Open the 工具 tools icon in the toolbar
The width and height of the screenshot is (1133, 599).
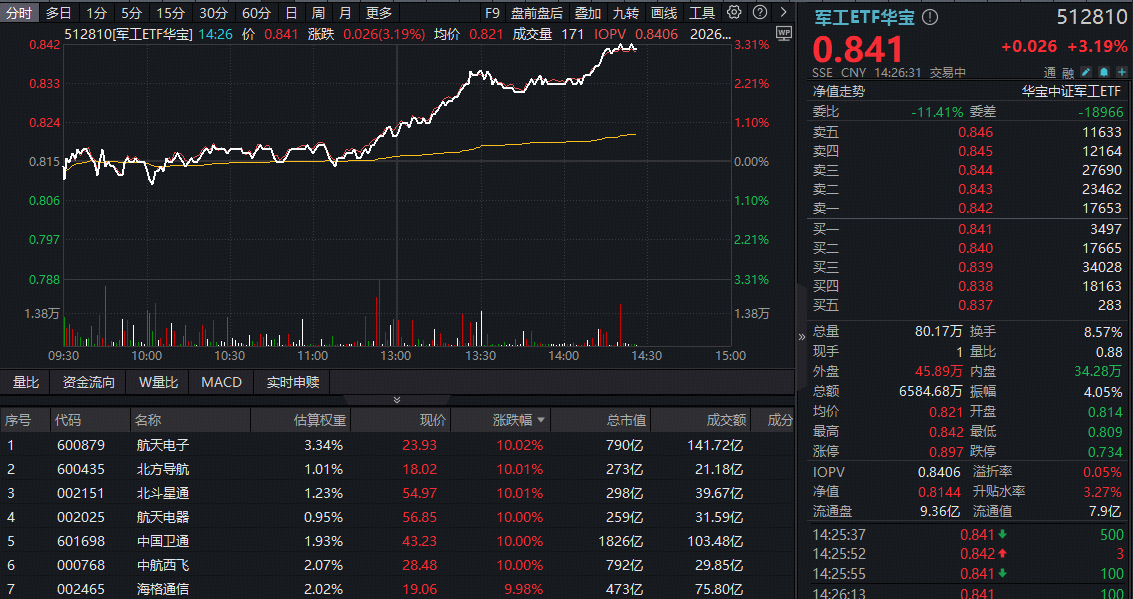pyautogui.click(x=703, y=12)
